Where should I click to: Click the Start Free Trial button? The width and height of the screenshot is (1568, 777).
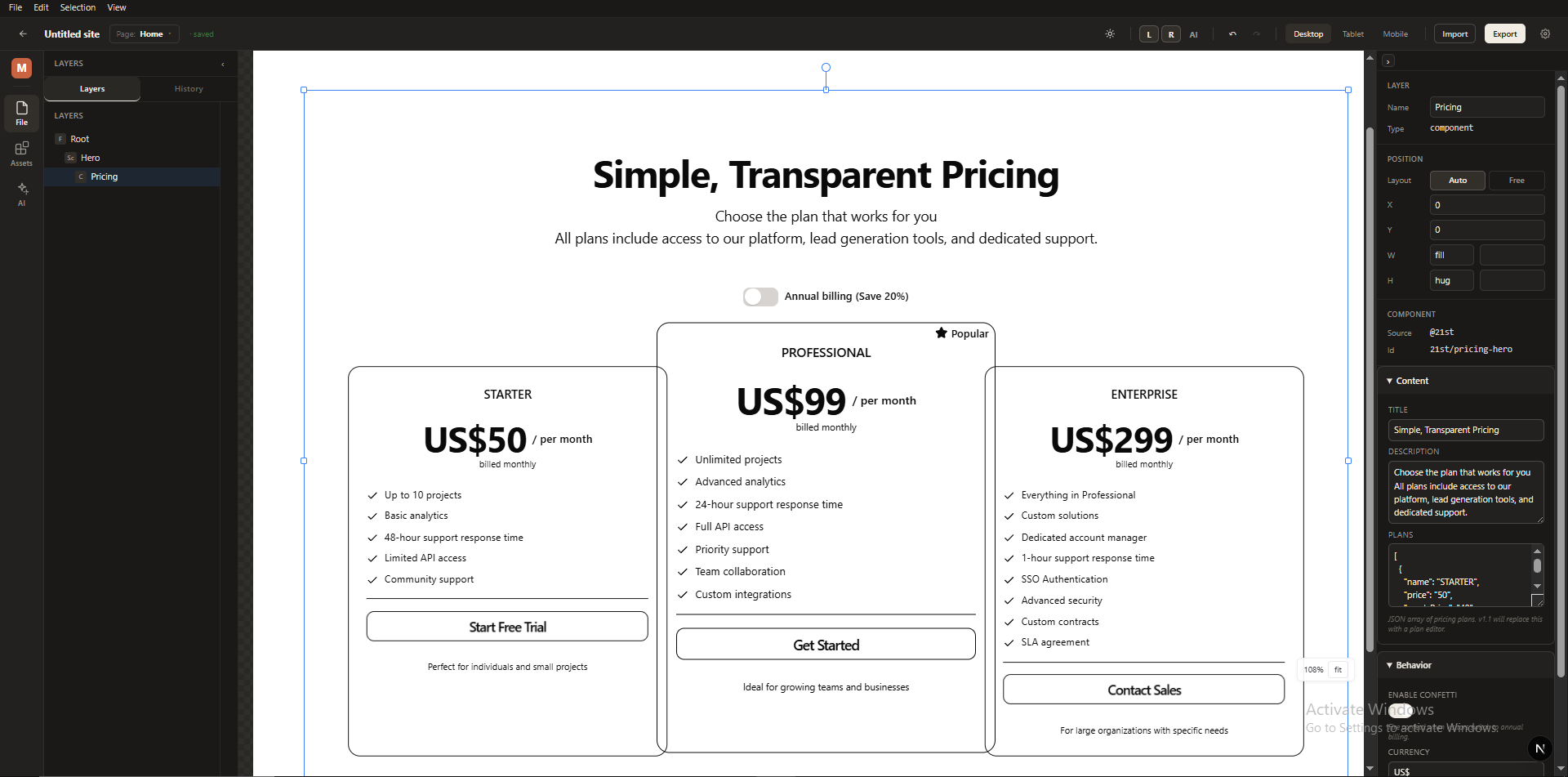coord(507,627)
